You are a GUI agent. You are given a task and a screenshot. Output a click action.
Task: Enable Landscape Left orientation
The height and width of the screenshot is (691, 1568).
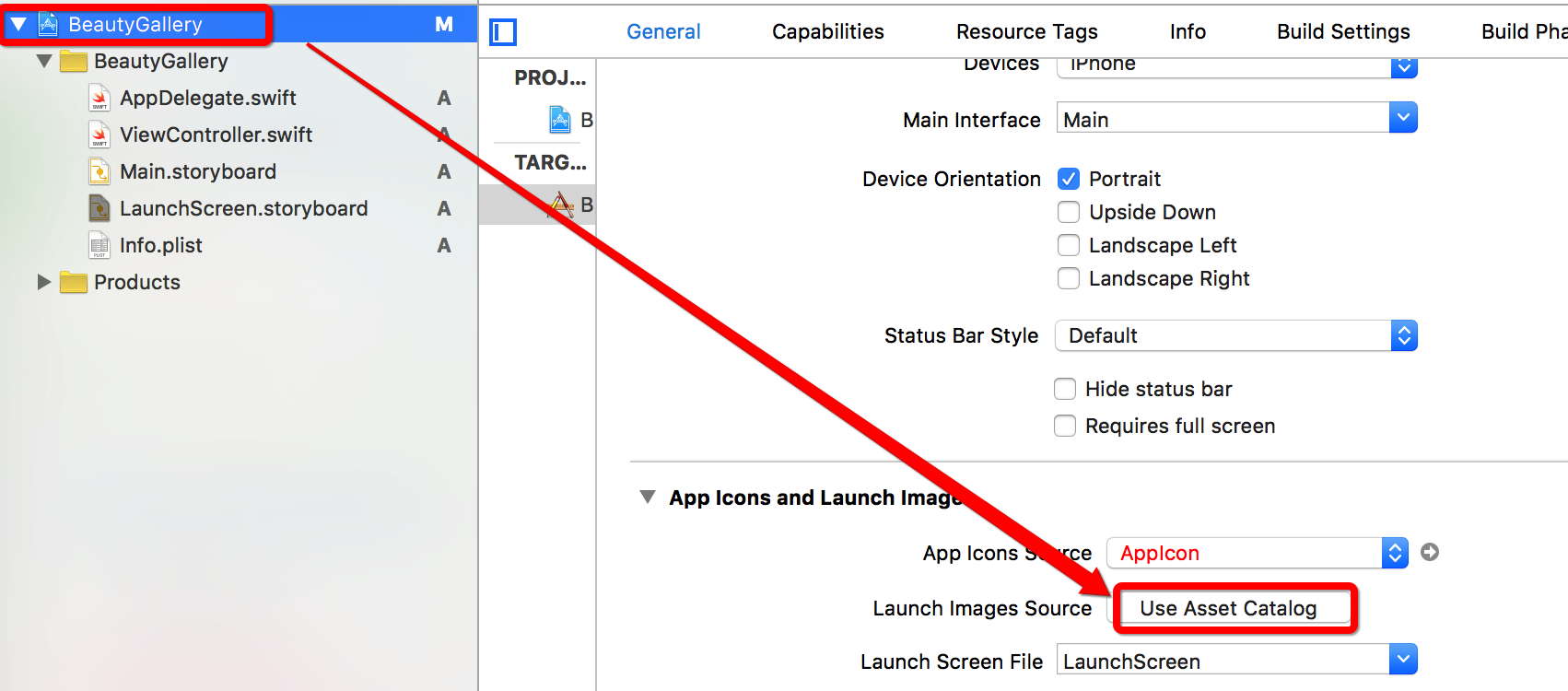point(1069,245)
